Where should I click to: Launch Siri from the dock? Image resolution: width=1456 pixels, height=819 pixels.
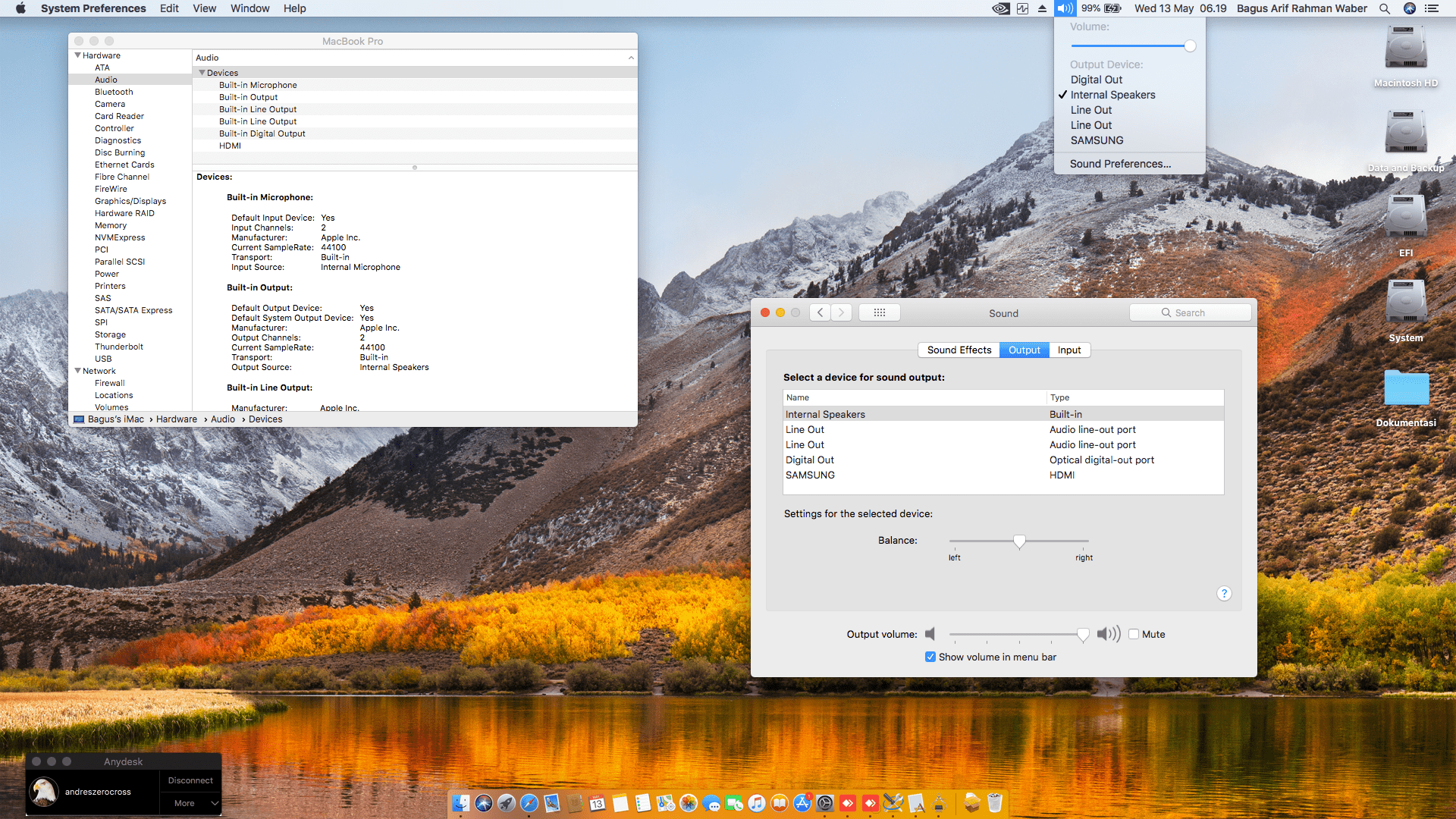click(x=484, y=803)
